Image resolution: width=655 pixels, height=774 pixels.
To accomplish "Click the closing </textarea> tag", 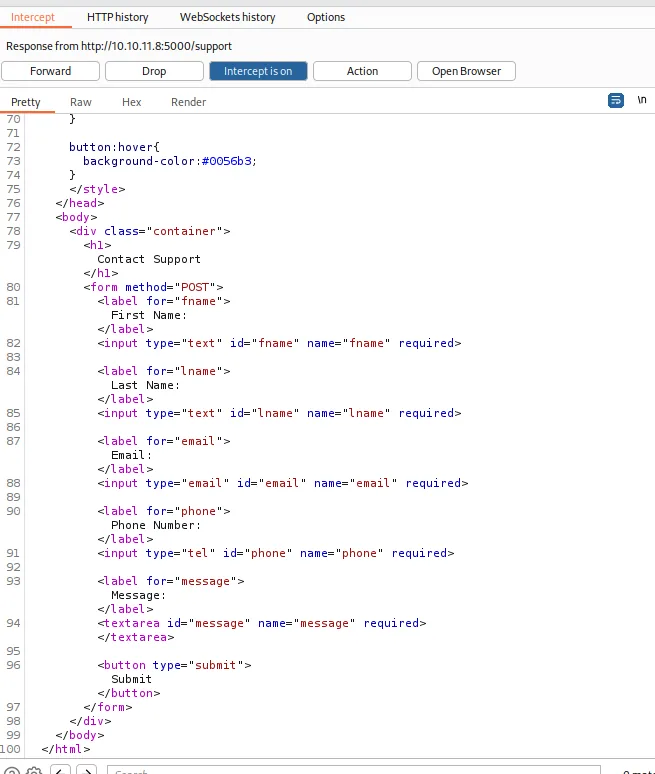I will 136,637.
